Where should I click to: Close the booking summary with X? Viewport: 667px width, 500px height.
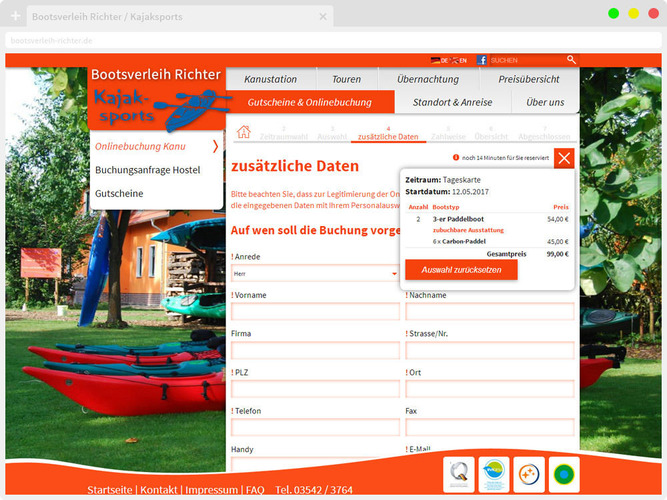pyautogui.click(x=564, y=158)
